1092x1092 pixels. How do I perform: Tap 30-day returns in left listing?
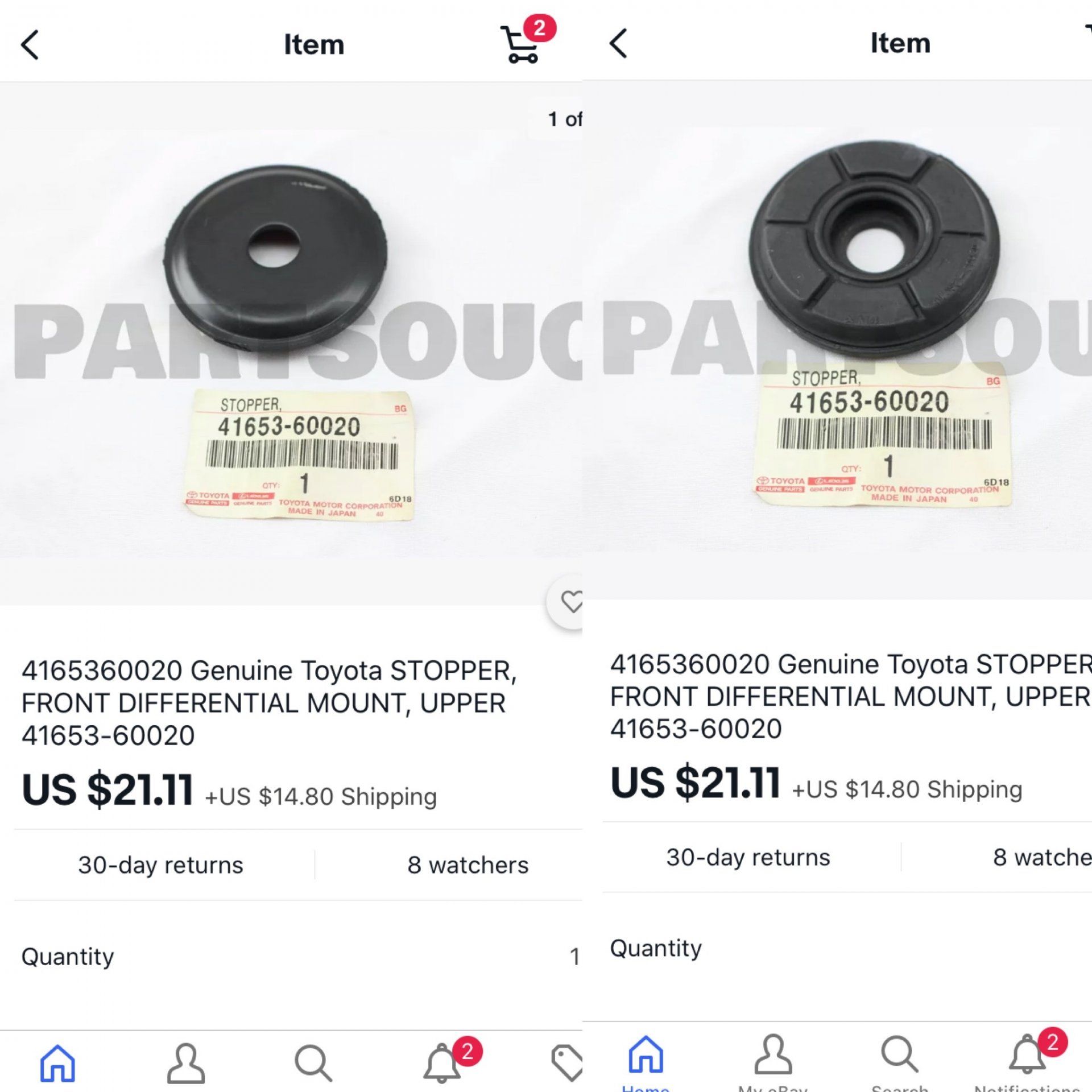tap(160, 865)
